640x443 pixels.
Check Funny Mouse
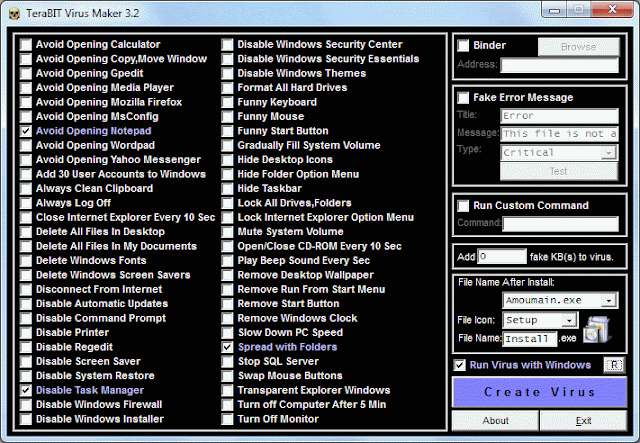coord(227,116)
